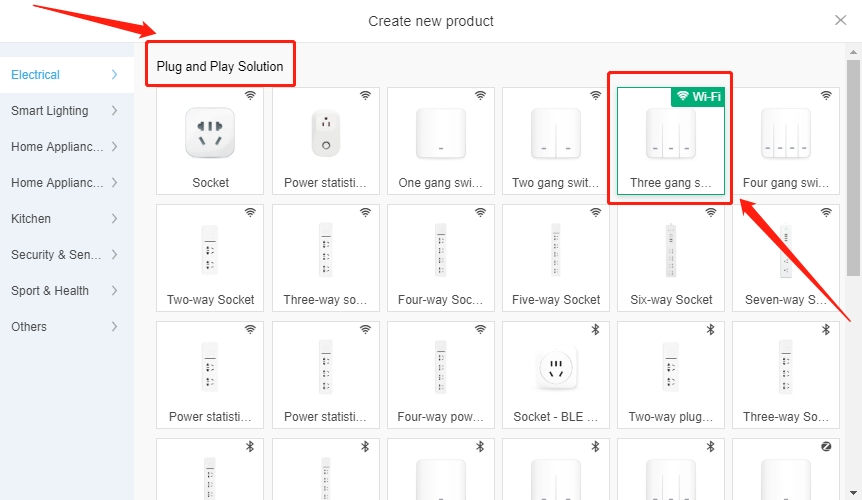Pick the Seven-way Socket product
862x500 pixels.
[x=786, y=258]
